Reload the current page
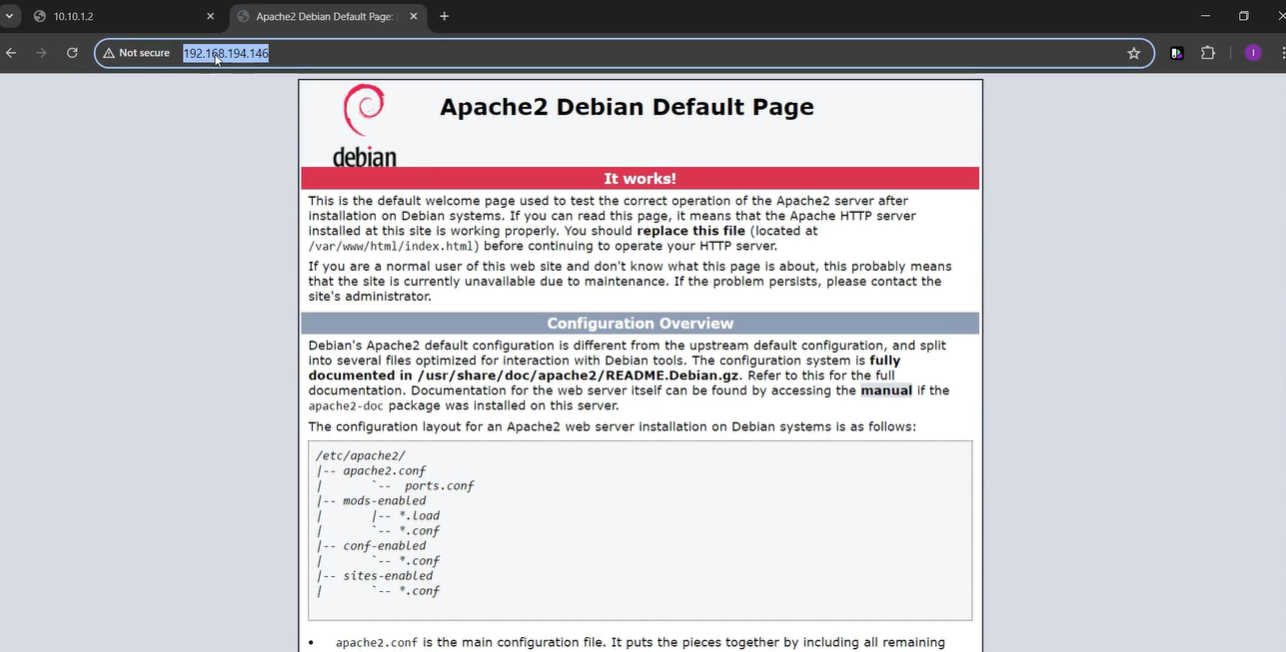 [72, 53]
